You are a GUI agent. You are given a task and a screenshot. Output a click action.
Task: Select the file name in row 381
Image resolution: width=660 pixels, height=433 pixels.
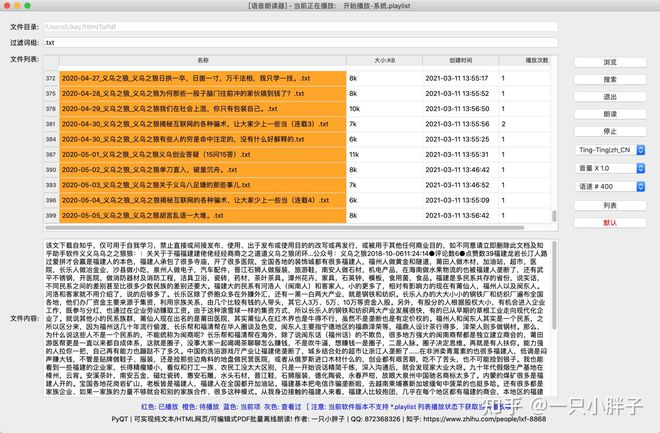(203, 124)
